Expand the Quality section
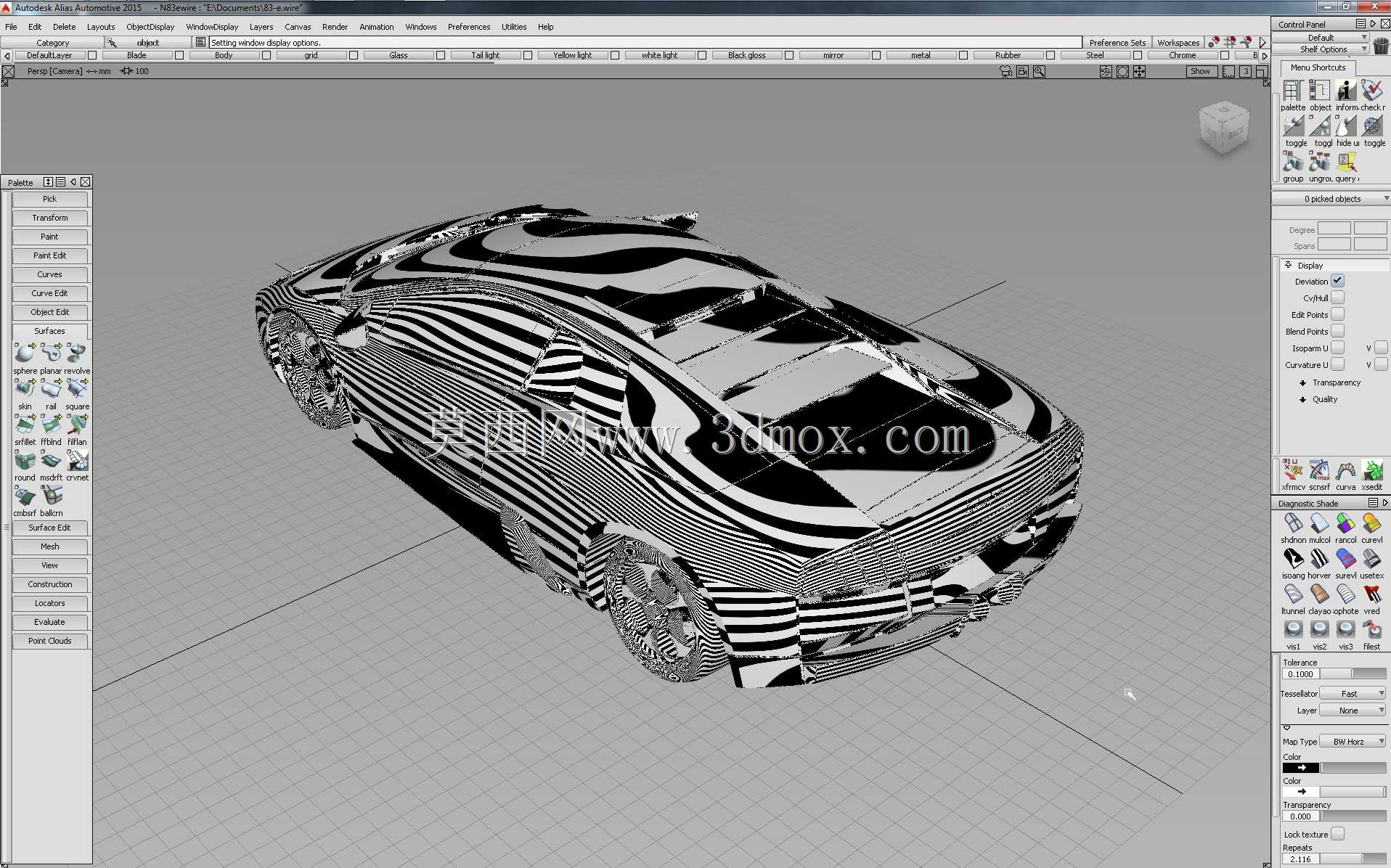This screenshot has width=1391, height=868. click(1302, 399)
